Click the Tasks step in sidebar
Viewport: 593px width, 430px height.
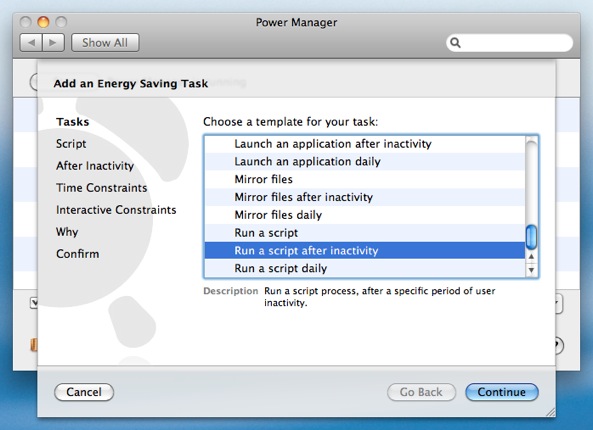coord(73,122)
